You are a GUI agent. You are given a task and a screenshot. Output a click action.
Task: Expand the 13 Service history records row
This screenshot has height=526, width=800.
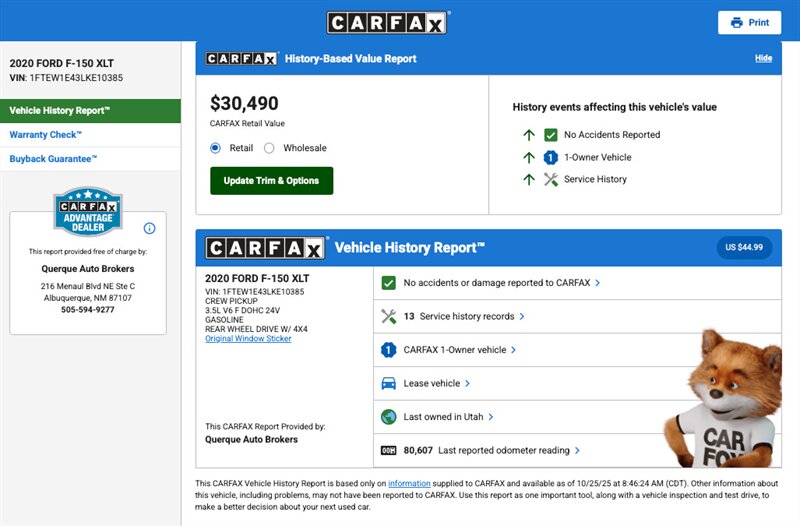click(x=466, y=316)
